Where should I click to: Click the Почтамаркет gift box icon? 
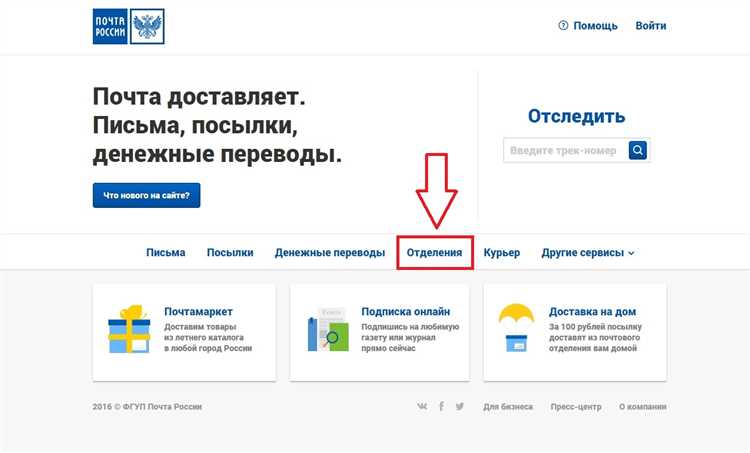point(129,329)
